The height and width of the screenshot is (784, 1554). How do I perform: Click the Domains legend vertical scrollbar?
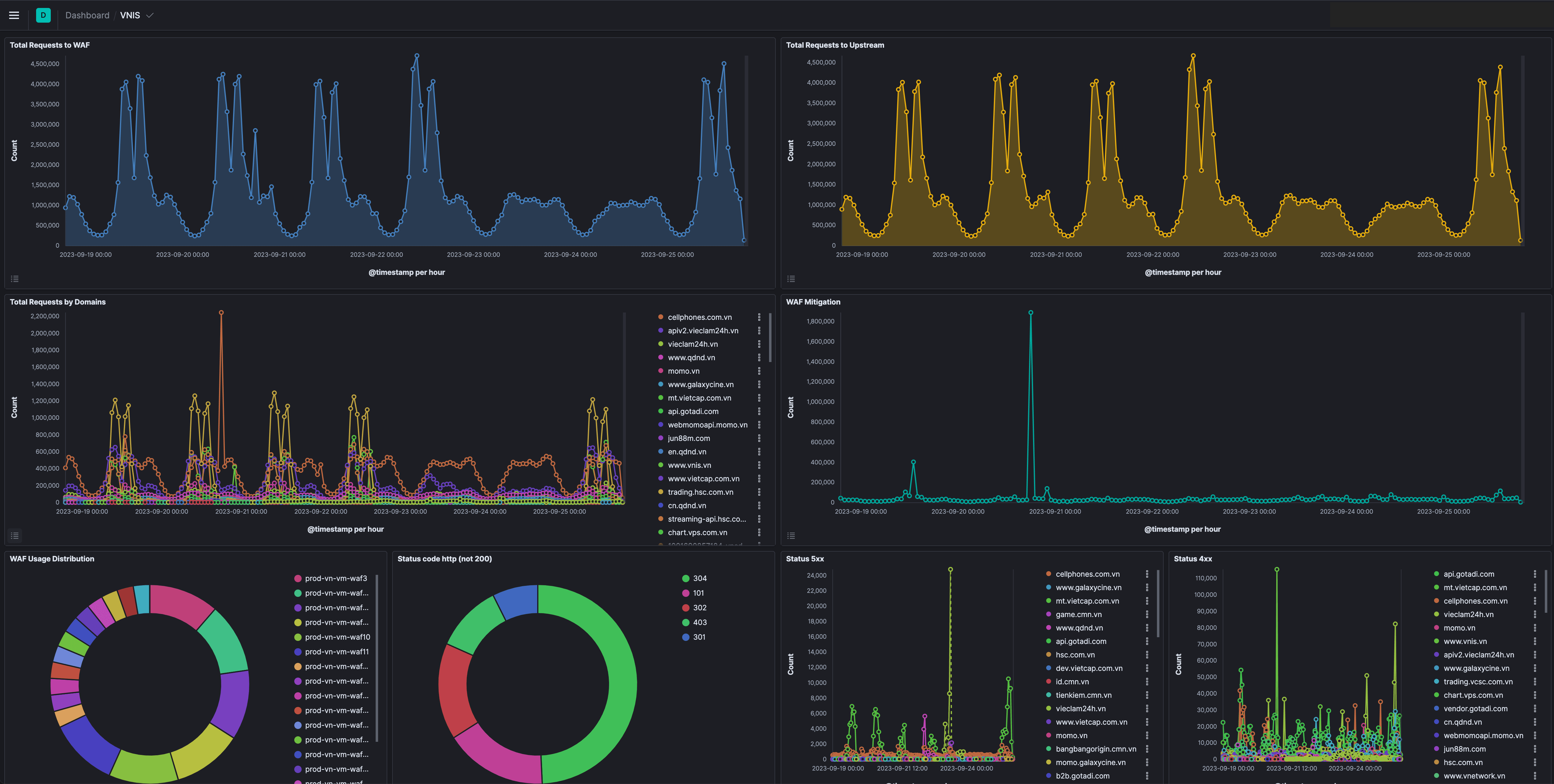tap(770, 337)
